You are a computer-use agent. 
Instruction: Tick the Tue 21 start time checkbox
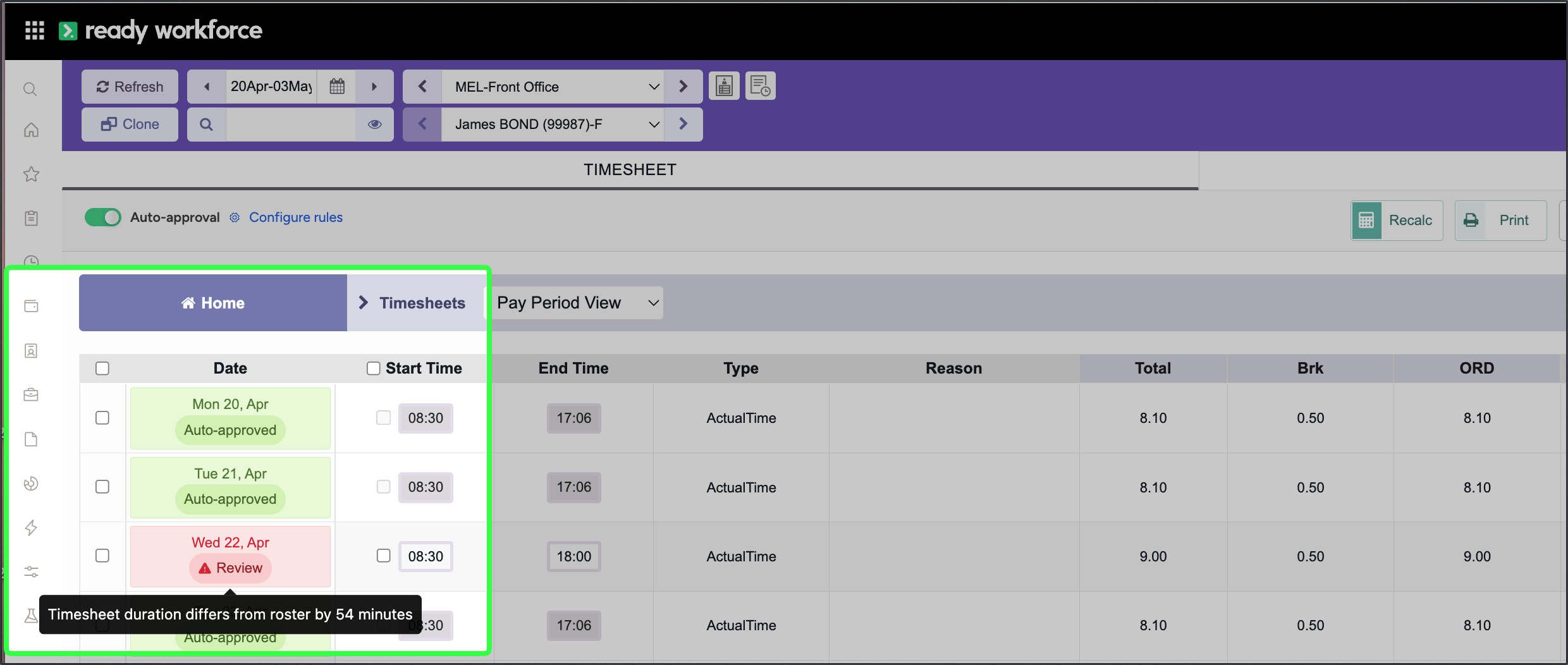click(x=383, y=487)
